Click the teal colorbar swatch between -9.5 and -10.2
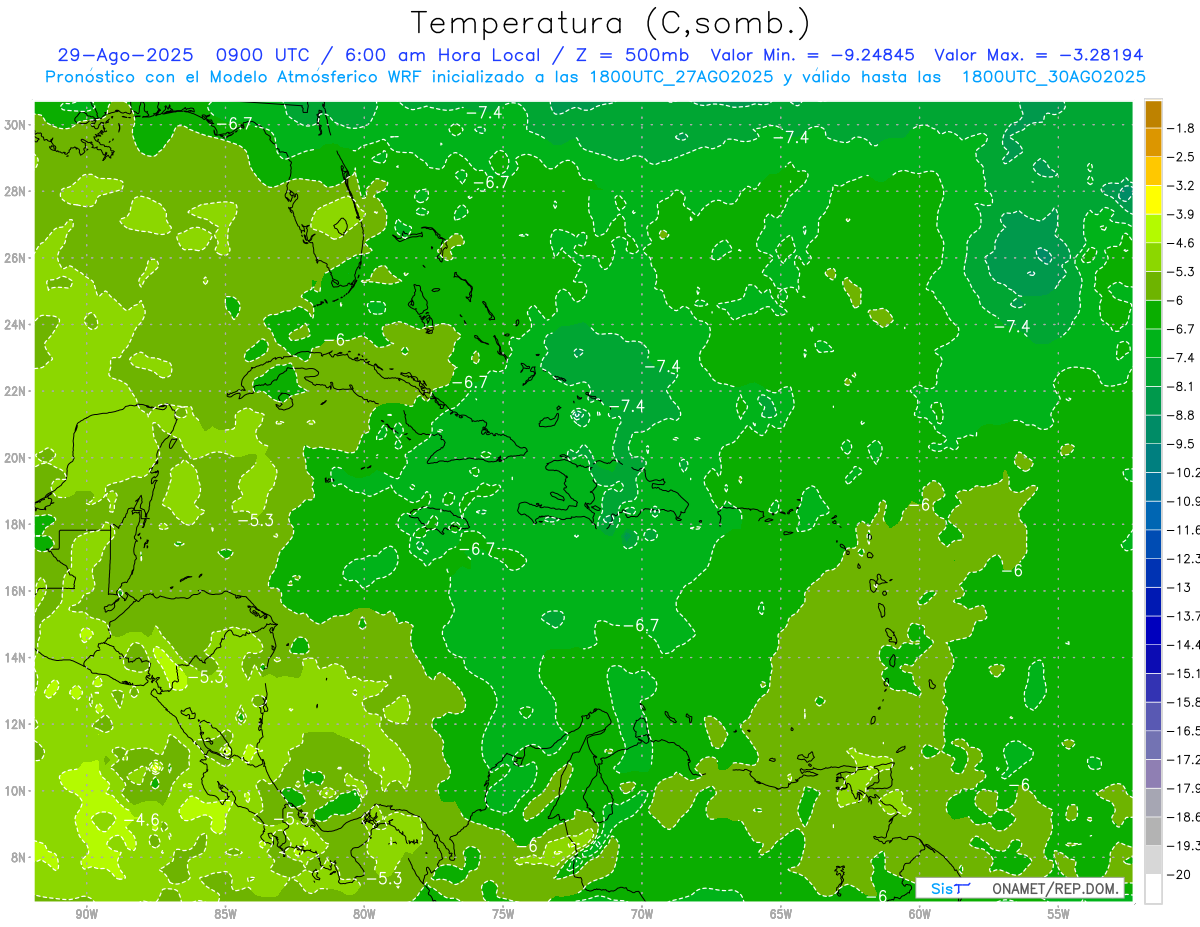The image size is (1200, 927). [1153, 458]
